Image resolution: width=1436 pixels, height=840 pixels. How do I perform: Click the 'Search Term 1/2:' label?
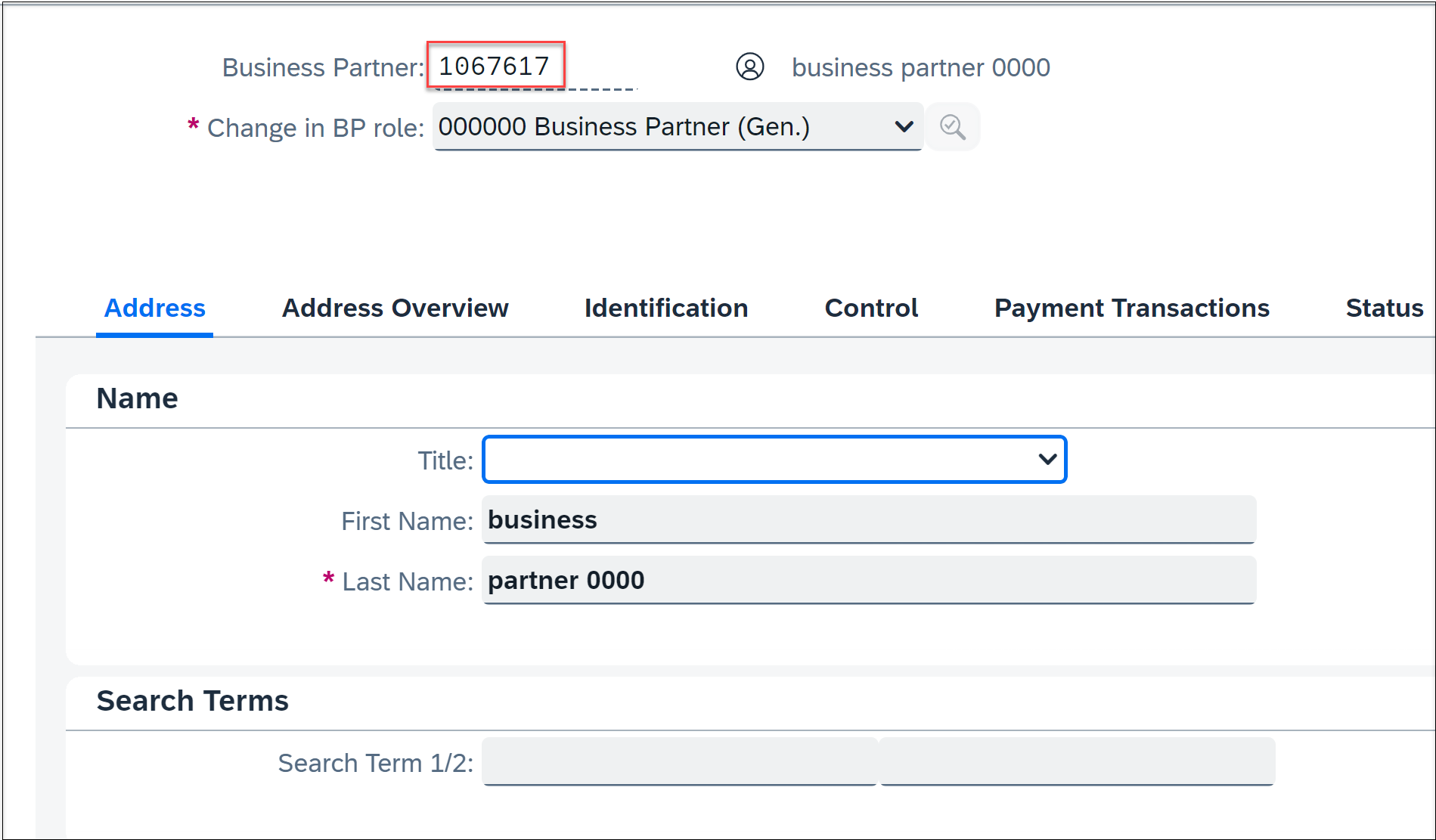click(375, 763)
